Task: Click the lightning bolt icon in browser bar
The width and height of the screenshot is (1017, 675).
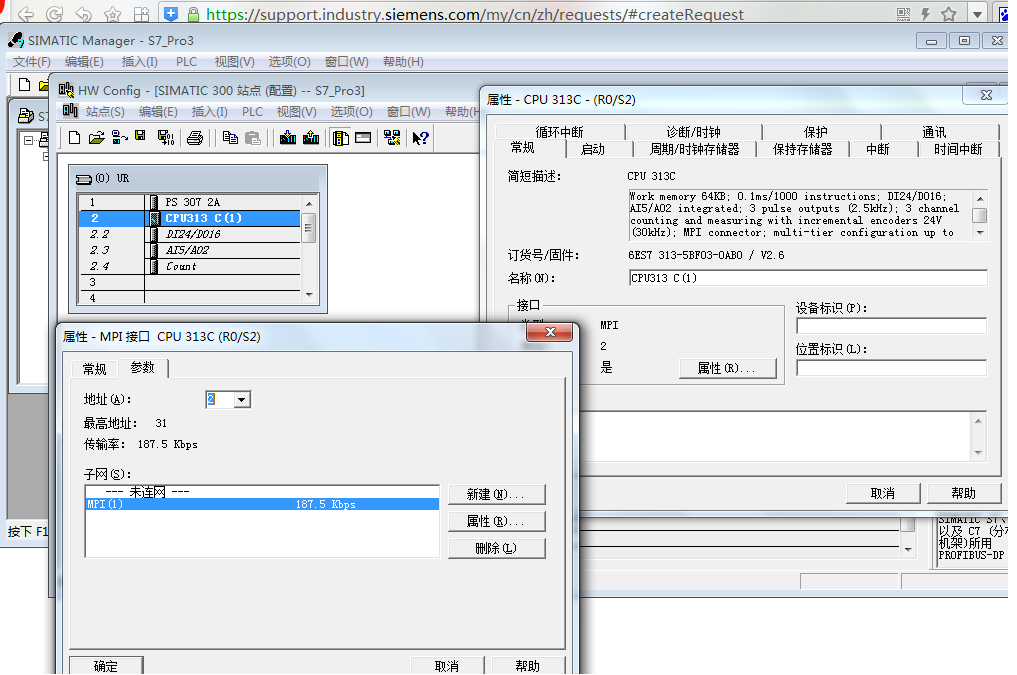Action: (x=926, y=14)
